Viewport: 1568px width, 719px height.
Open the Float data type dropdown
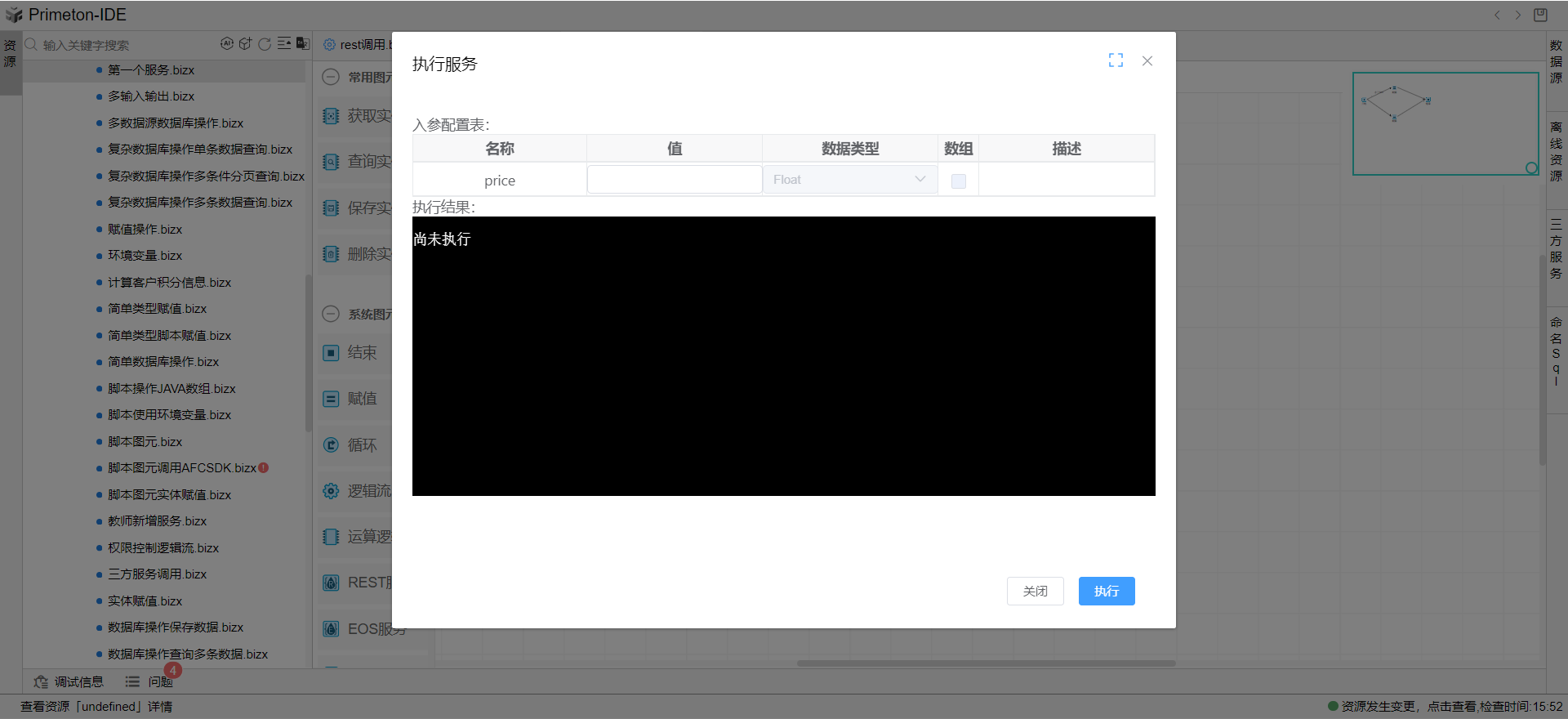tap(849, 180)
